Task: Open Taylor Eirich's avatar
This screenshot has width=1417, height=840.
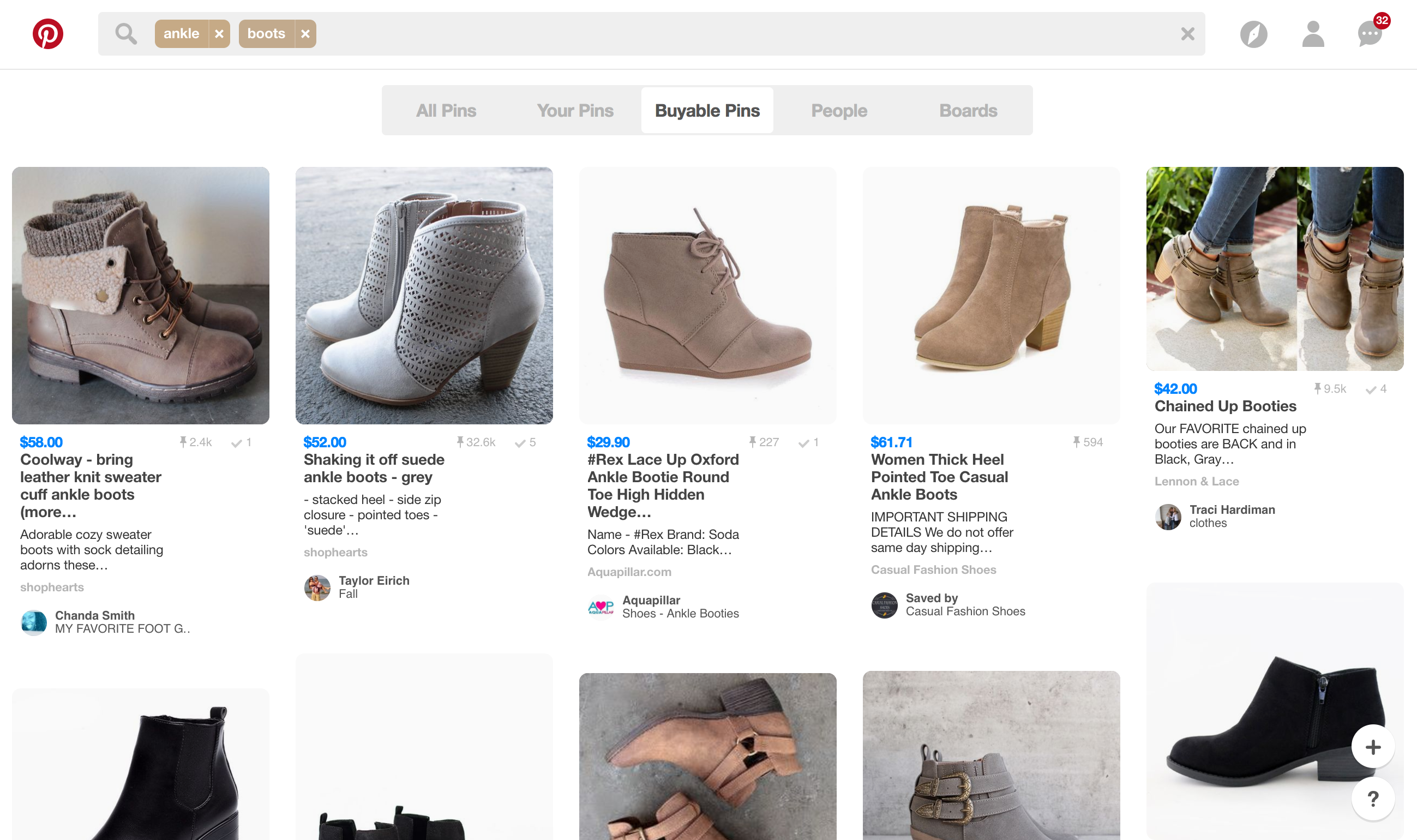Action: pos(317,588)
